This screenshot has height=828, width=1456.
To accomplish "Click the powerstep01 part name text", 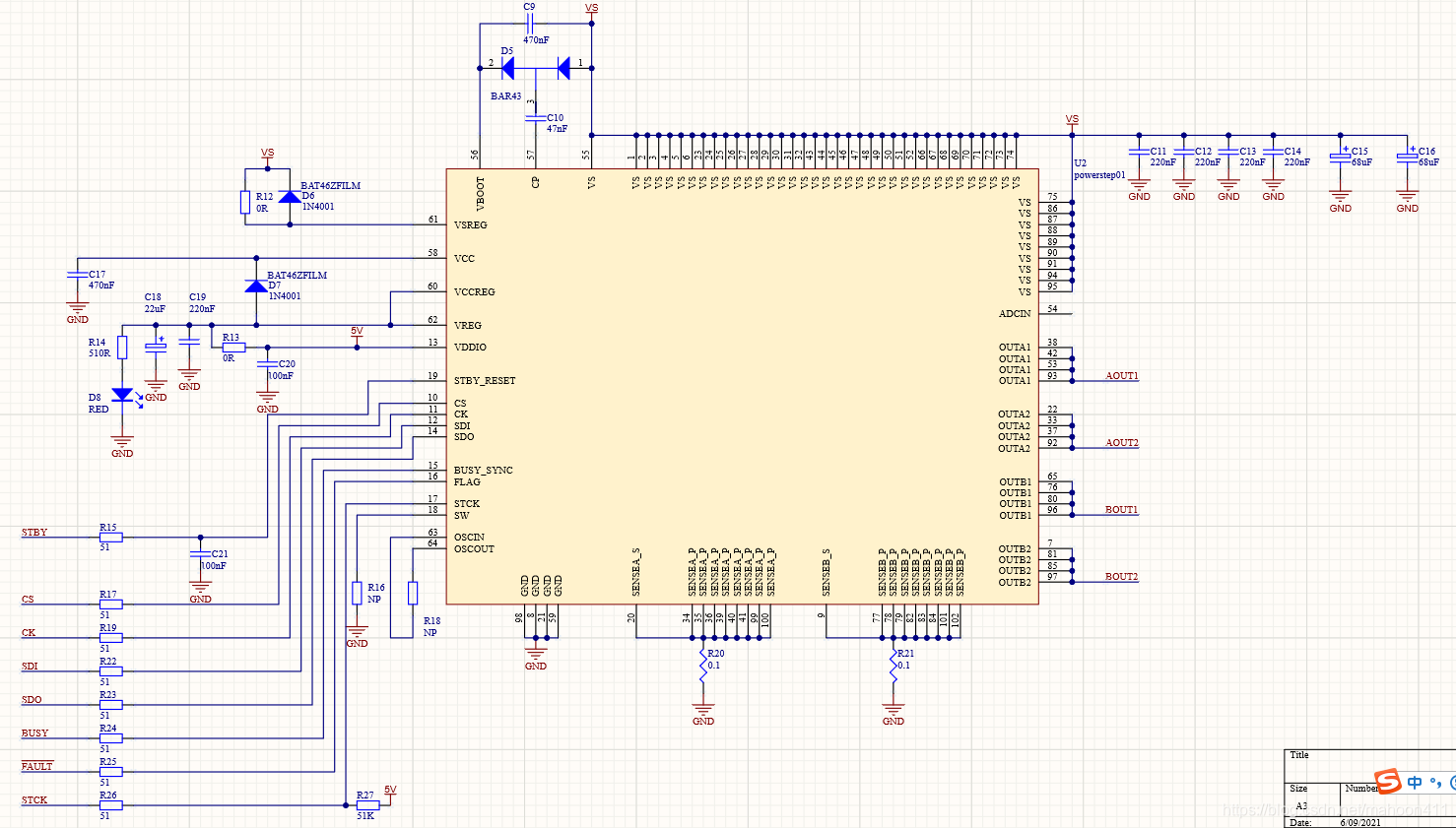I will (1099, 175).
